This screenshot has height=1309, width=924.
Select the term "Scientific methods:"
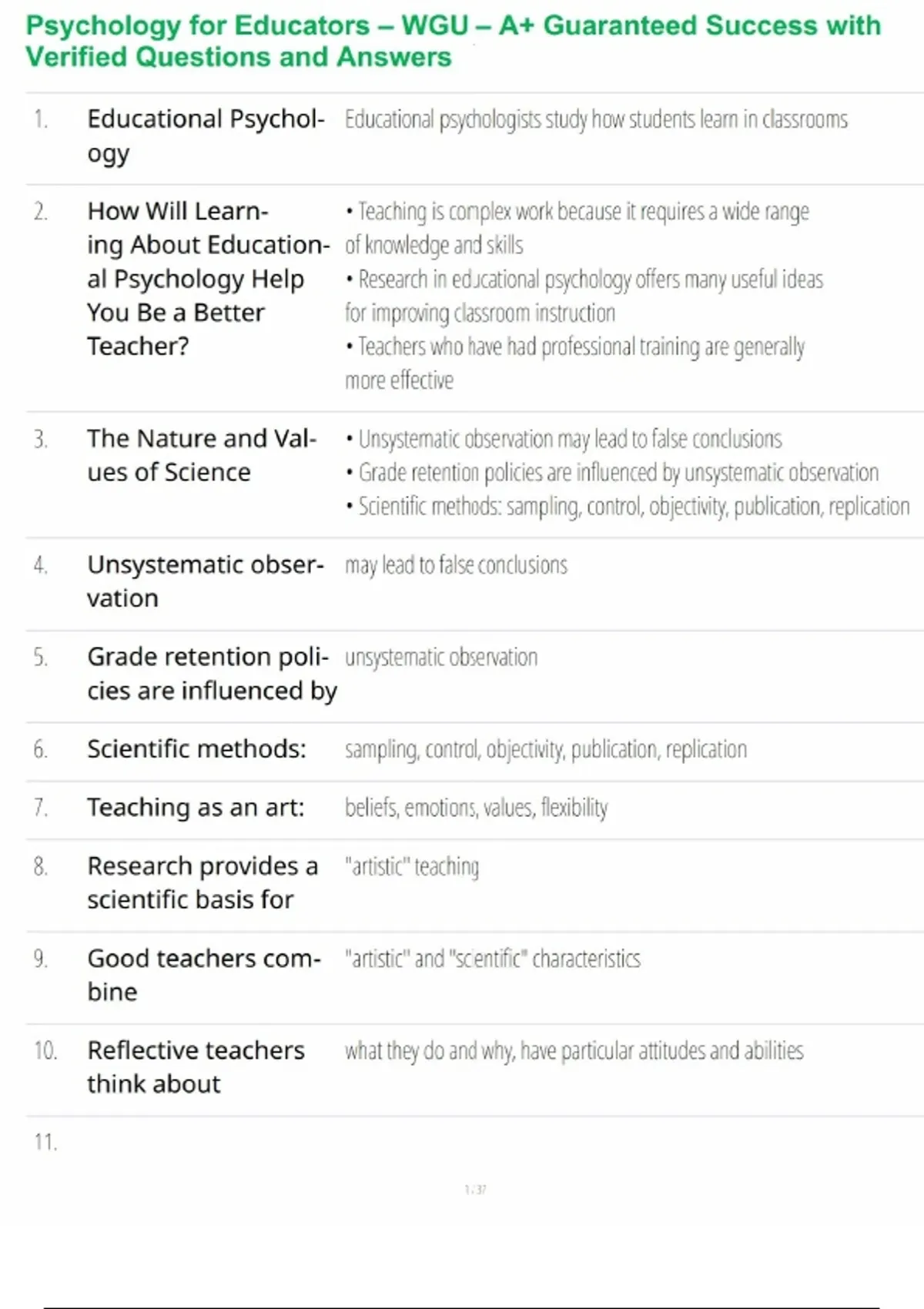pyautogui.click(x=196, y=748)
